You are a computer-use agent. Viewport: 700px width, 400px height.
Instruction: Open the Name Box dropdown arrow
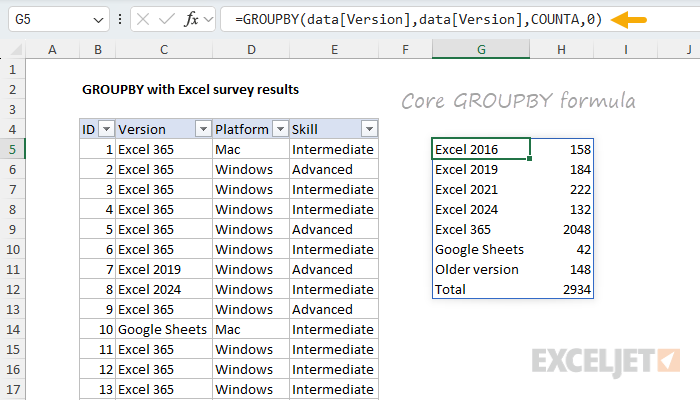(98, 20)
